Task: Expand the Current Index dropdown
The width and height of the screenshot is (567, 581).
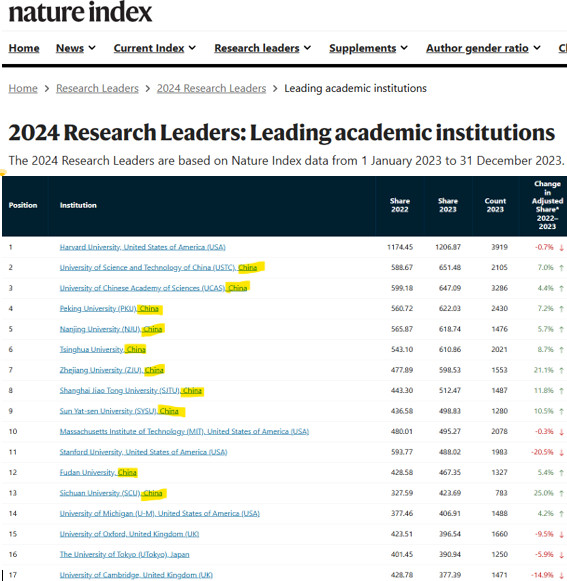Action: point(155,48)
